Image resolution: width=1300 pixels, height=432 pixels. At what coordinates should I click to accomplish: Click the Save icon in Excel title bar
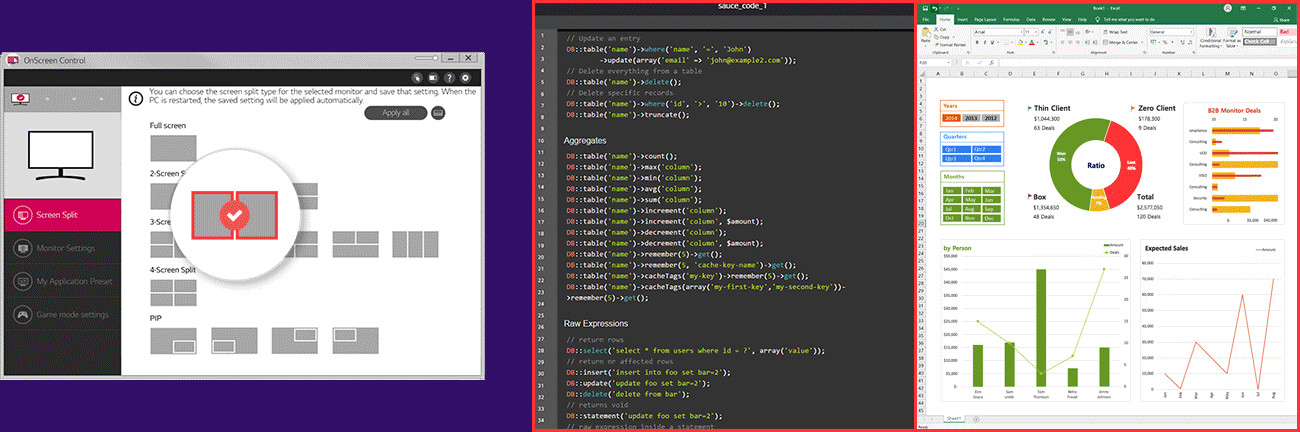[x=925, y=8]
